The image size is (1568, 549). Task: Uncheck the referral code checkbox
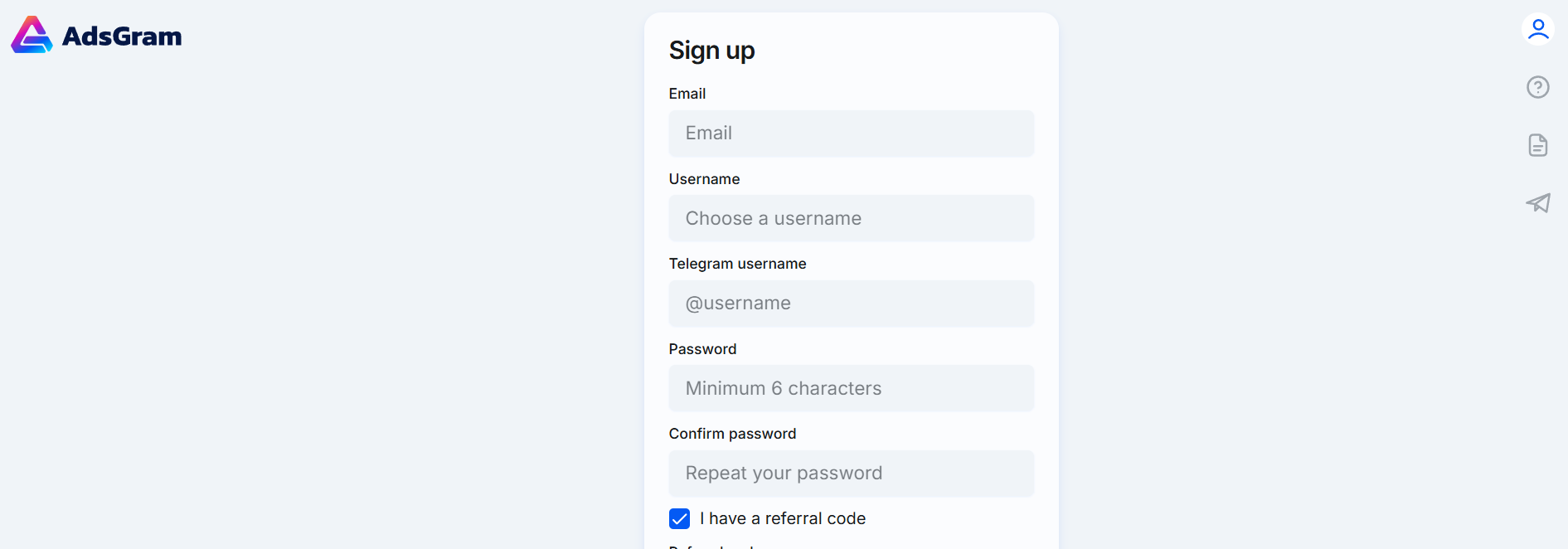[x=679, y=518]
